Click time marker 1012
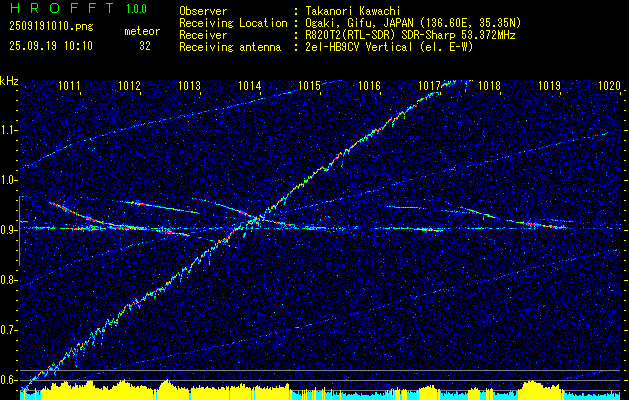 tap(130, 85)
